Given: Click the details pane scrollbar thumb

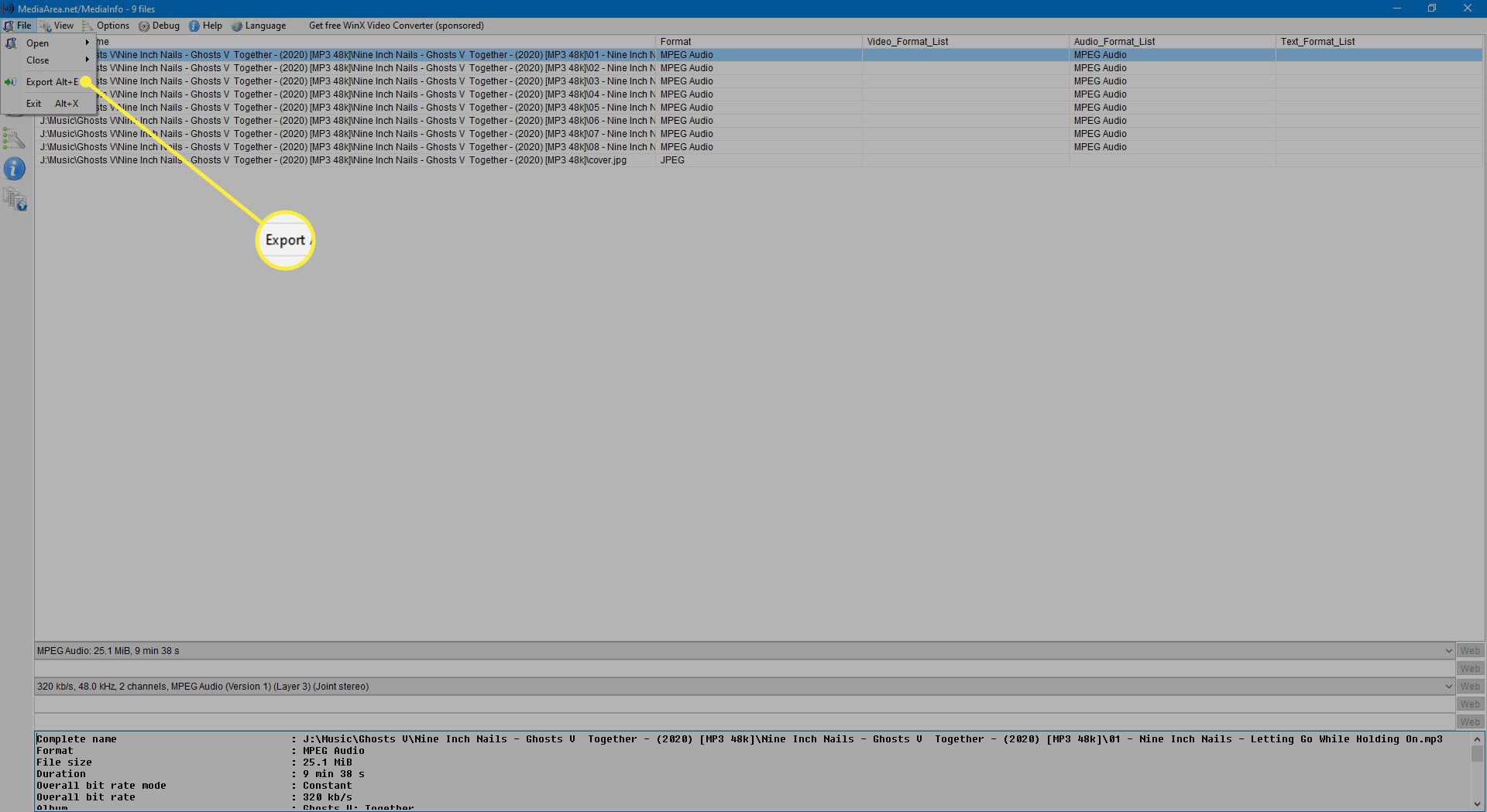Looking at the screenshot, I should (x=1477, y=753).
